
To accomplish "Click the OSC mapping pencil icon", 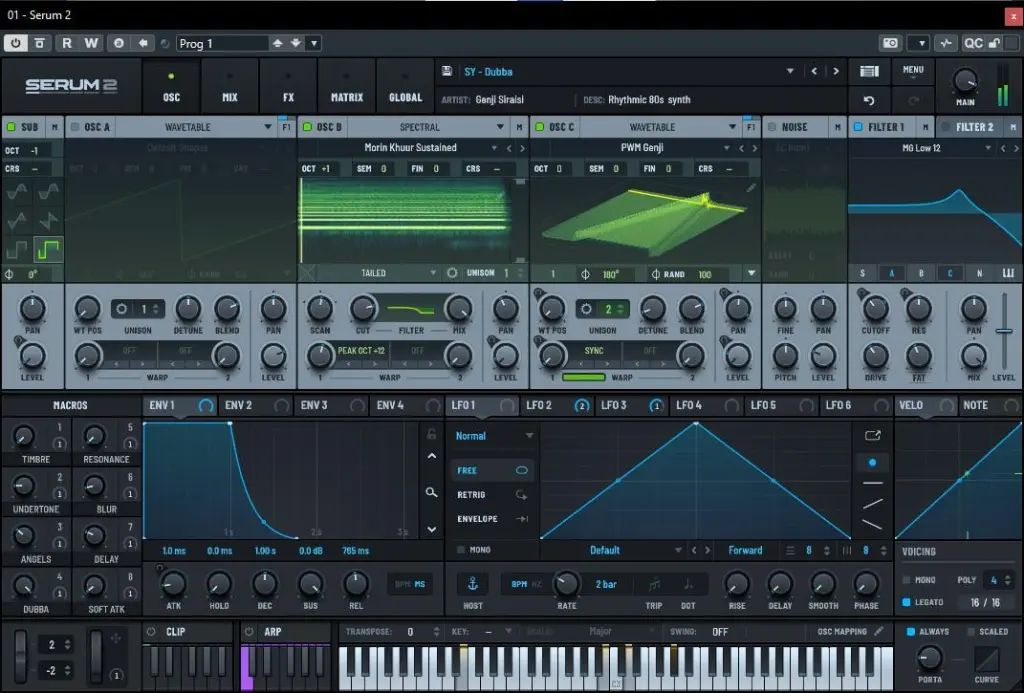I will coord(879,631).
